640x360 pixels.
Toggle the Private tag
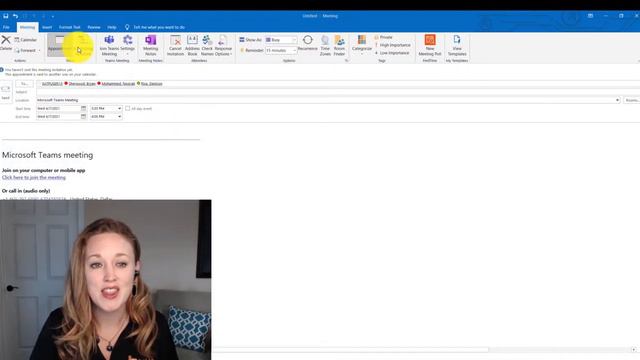[x=384, y=37]
